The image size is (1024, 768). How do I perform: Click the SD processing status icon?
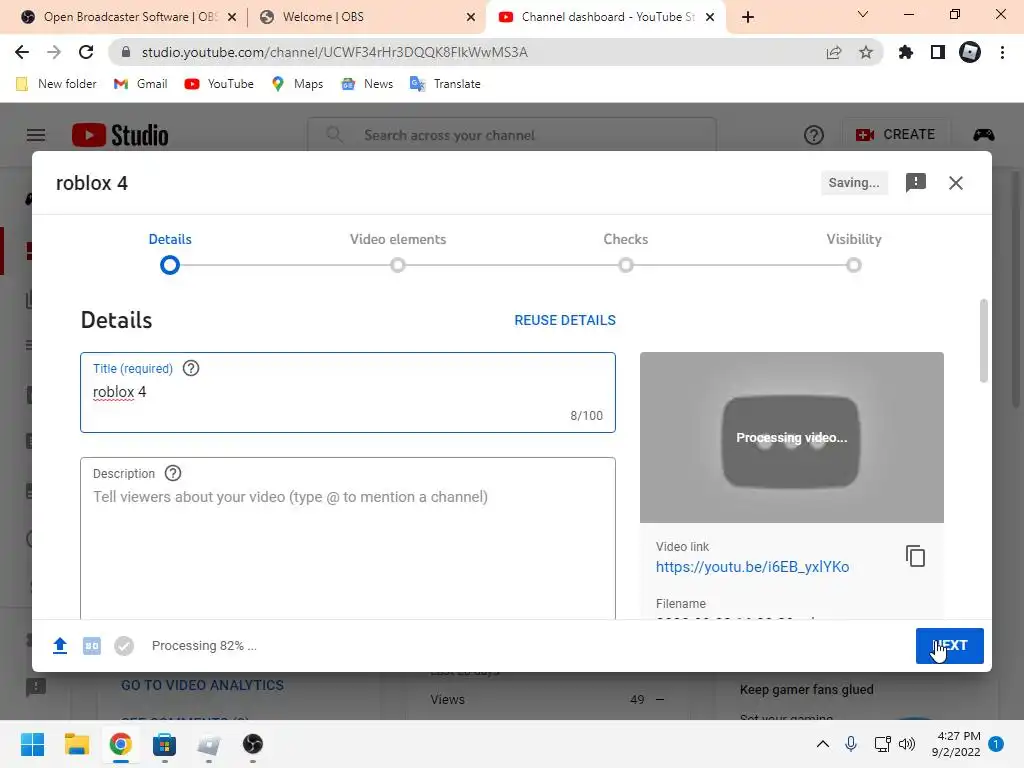(x=92, y=646)
